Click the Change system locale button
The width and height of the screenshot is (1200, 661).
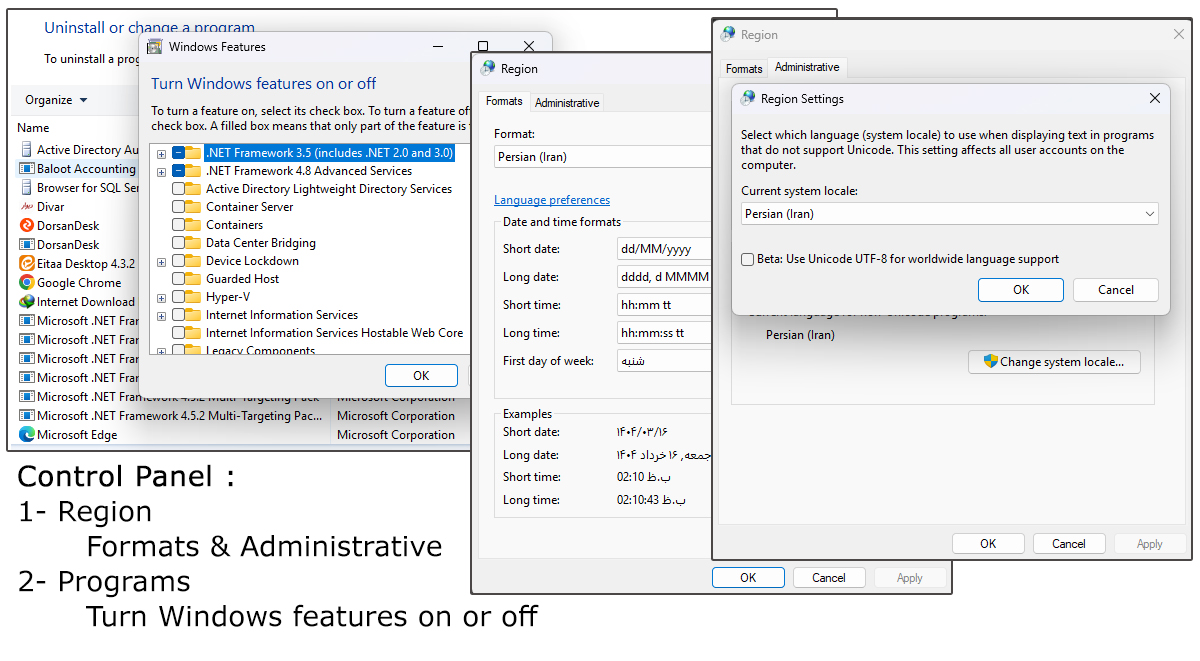pos(1054,362)
